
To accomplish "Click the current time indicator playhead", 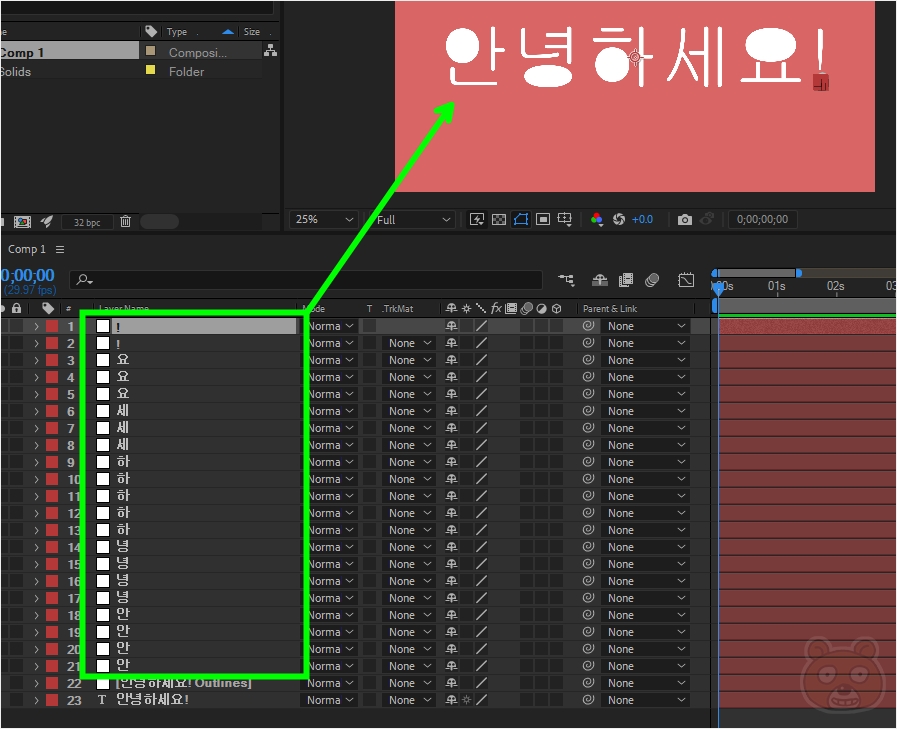I will [x=719, y=288].
